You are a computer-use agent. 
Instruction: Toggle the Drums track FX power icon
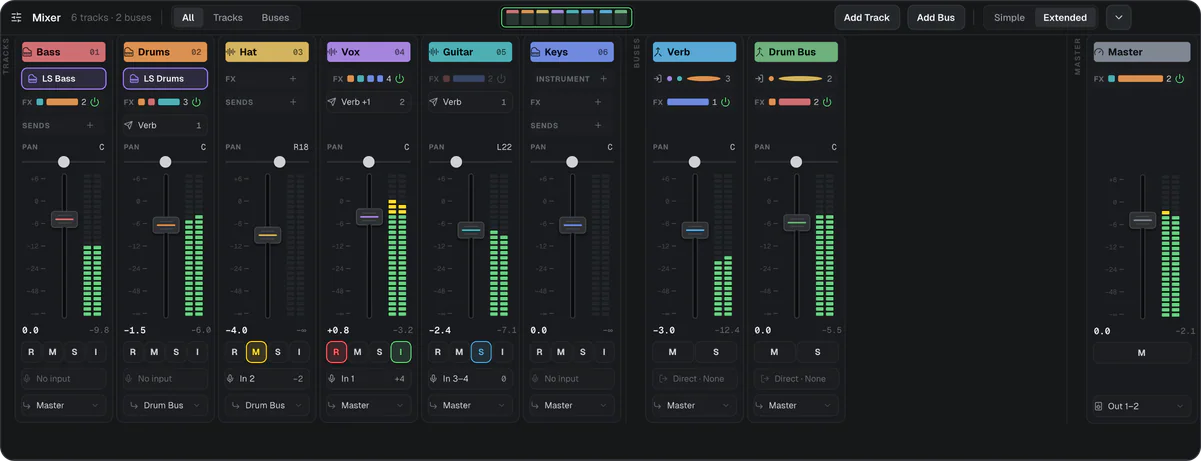pos(198,102)
